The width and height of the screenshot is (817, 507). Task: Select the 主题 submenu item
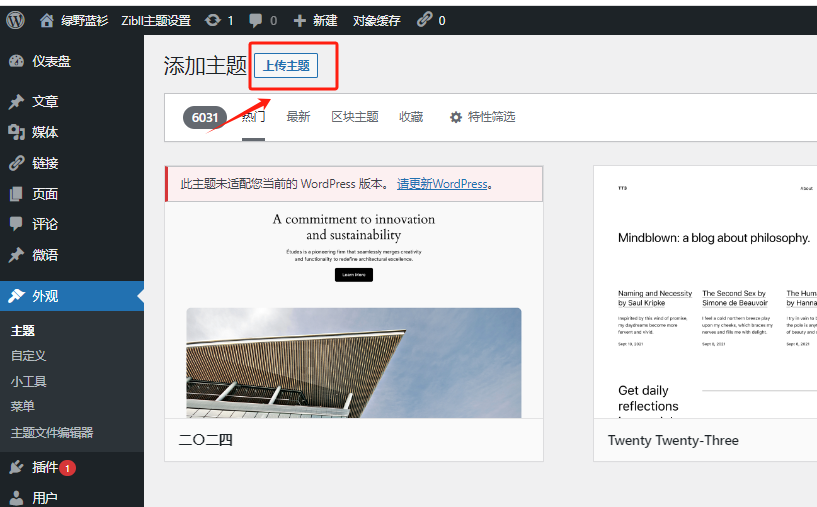[x=23, y=330]
